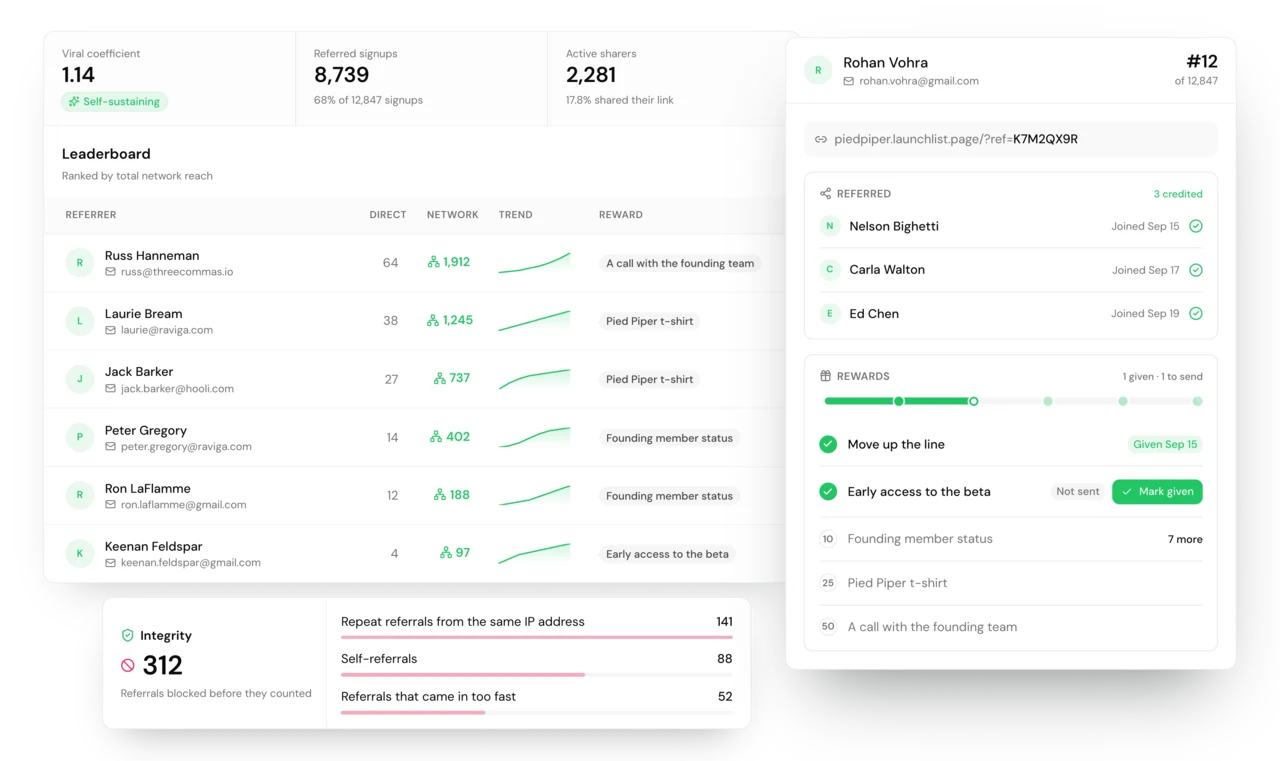Click the envelope icon beside russ@threecommas.io
1280x761 pixels.
click(x=111, y=272)
